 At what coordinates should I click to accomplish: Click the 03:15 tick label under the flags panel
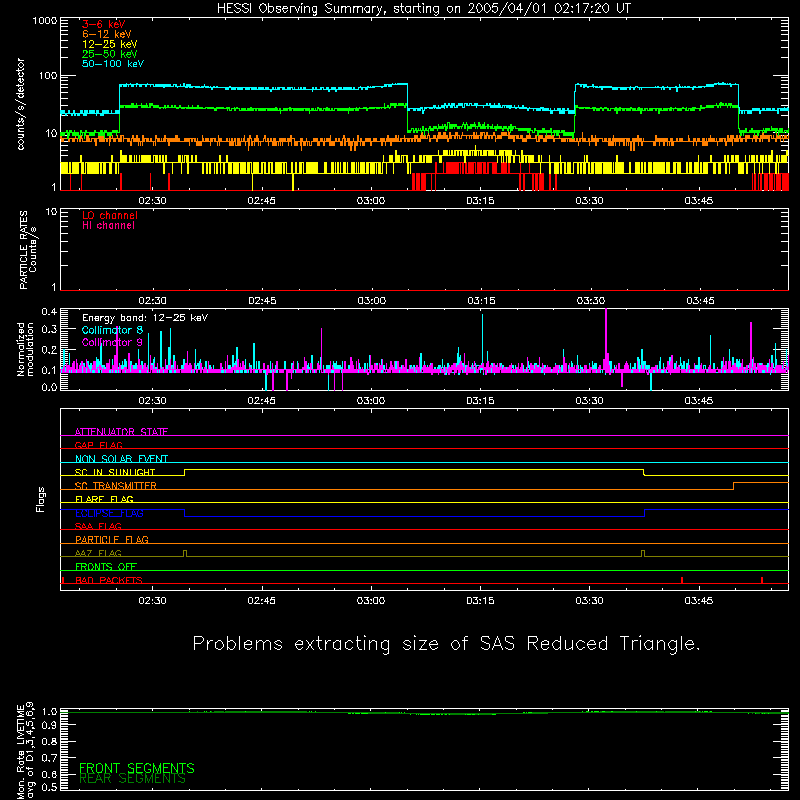481,601
